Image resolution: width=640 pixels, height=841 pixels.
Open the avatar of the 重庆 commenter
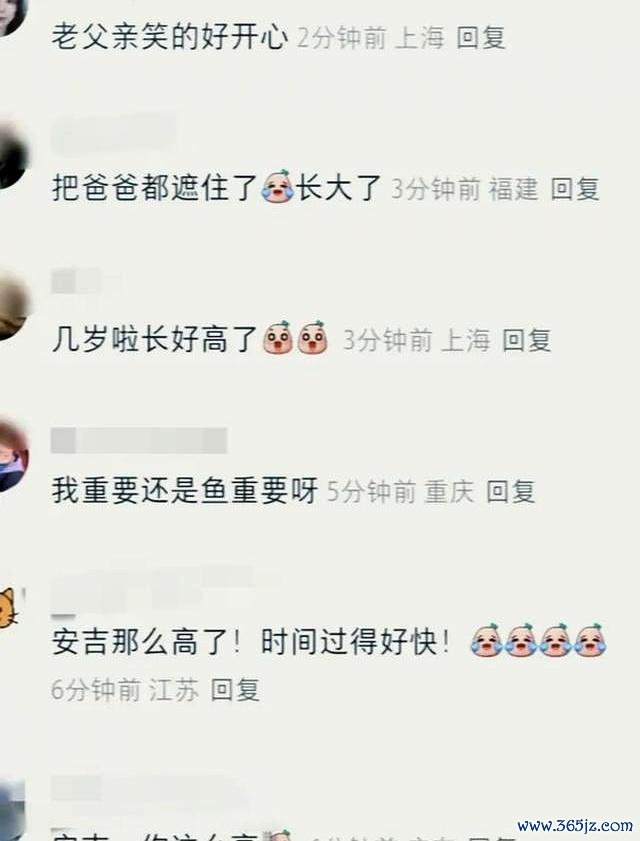(x=13, y=456)
